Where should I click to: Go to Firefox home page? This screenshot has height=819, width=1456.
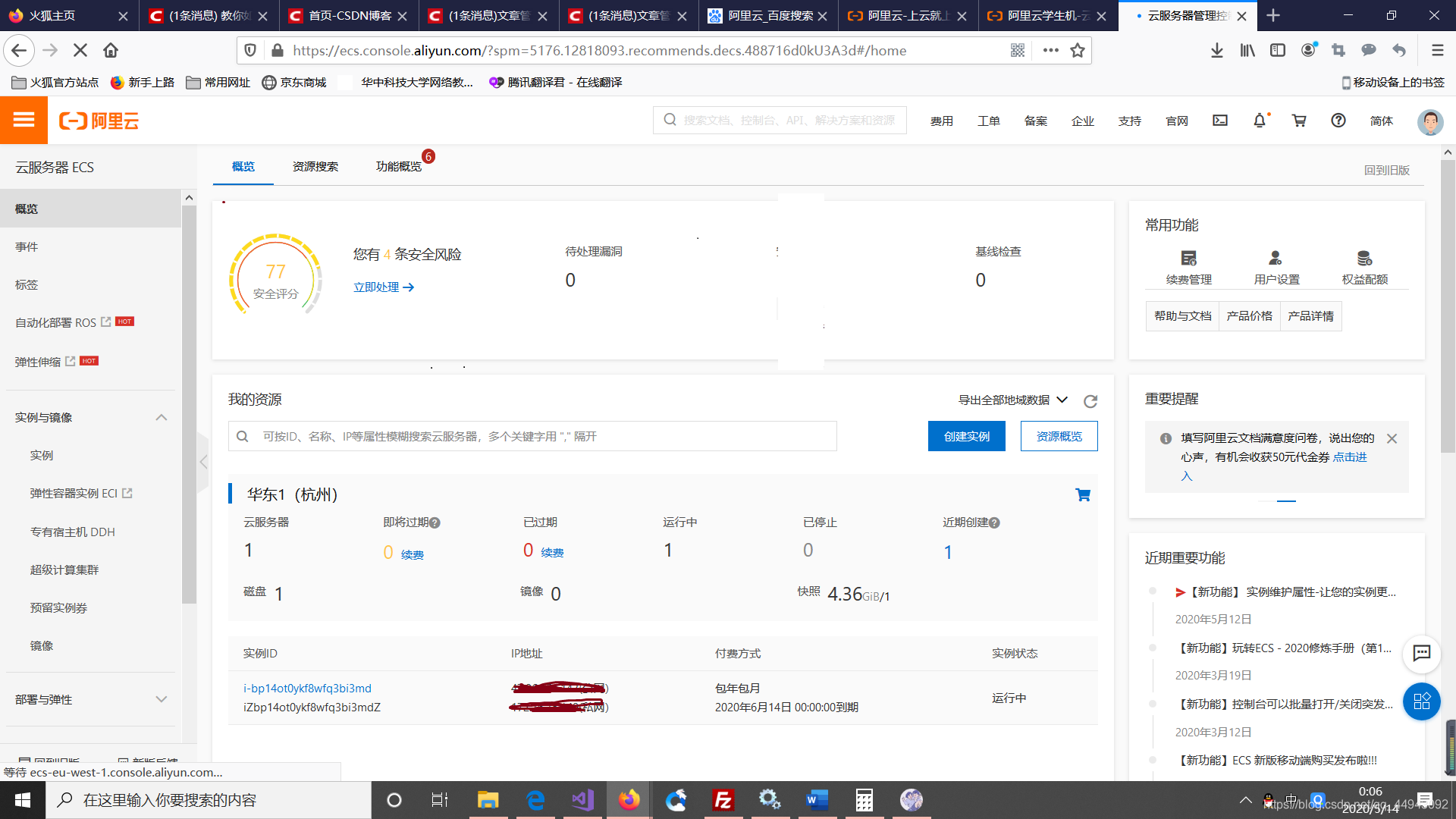111,50
